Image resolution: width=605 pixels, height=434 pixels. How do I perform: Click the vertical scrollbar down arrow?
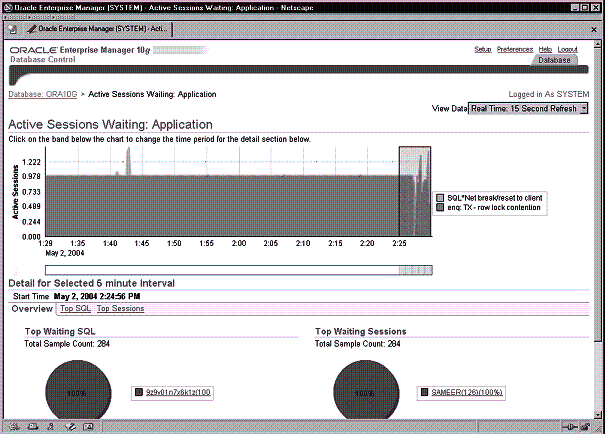(598, 415)
